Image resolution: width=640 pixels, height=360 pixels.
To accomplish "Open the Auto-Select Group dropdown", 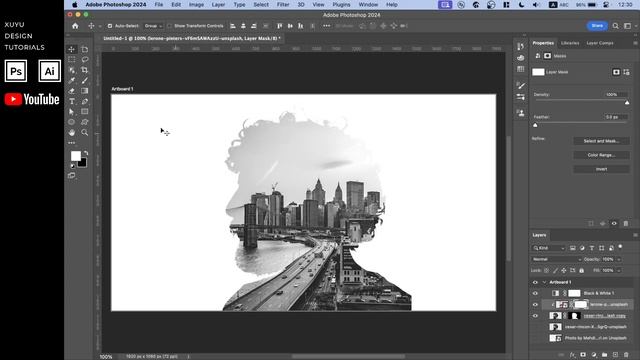I will point(153,26).
